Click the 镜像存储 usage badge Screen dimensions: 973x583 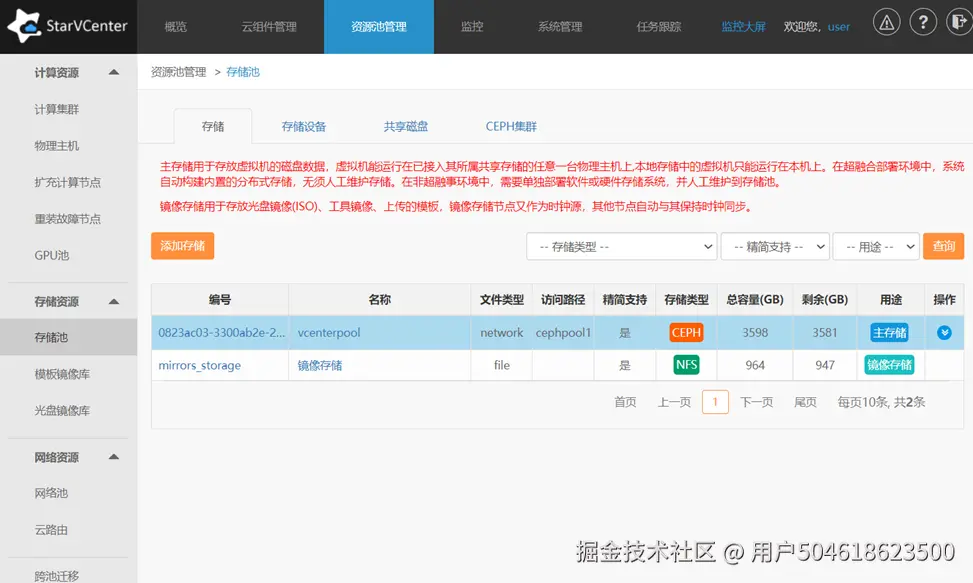click(890, 365)
